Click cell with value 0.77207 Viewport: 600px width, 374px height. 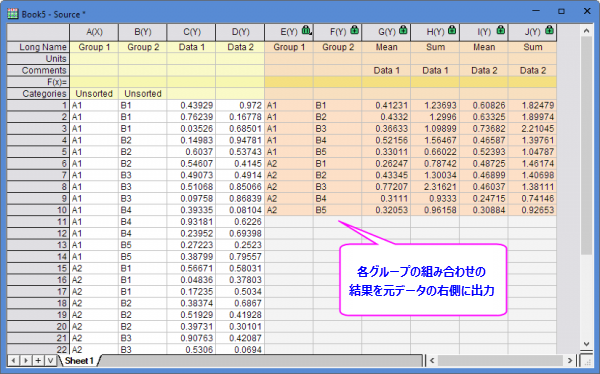[x=386, y=186]
